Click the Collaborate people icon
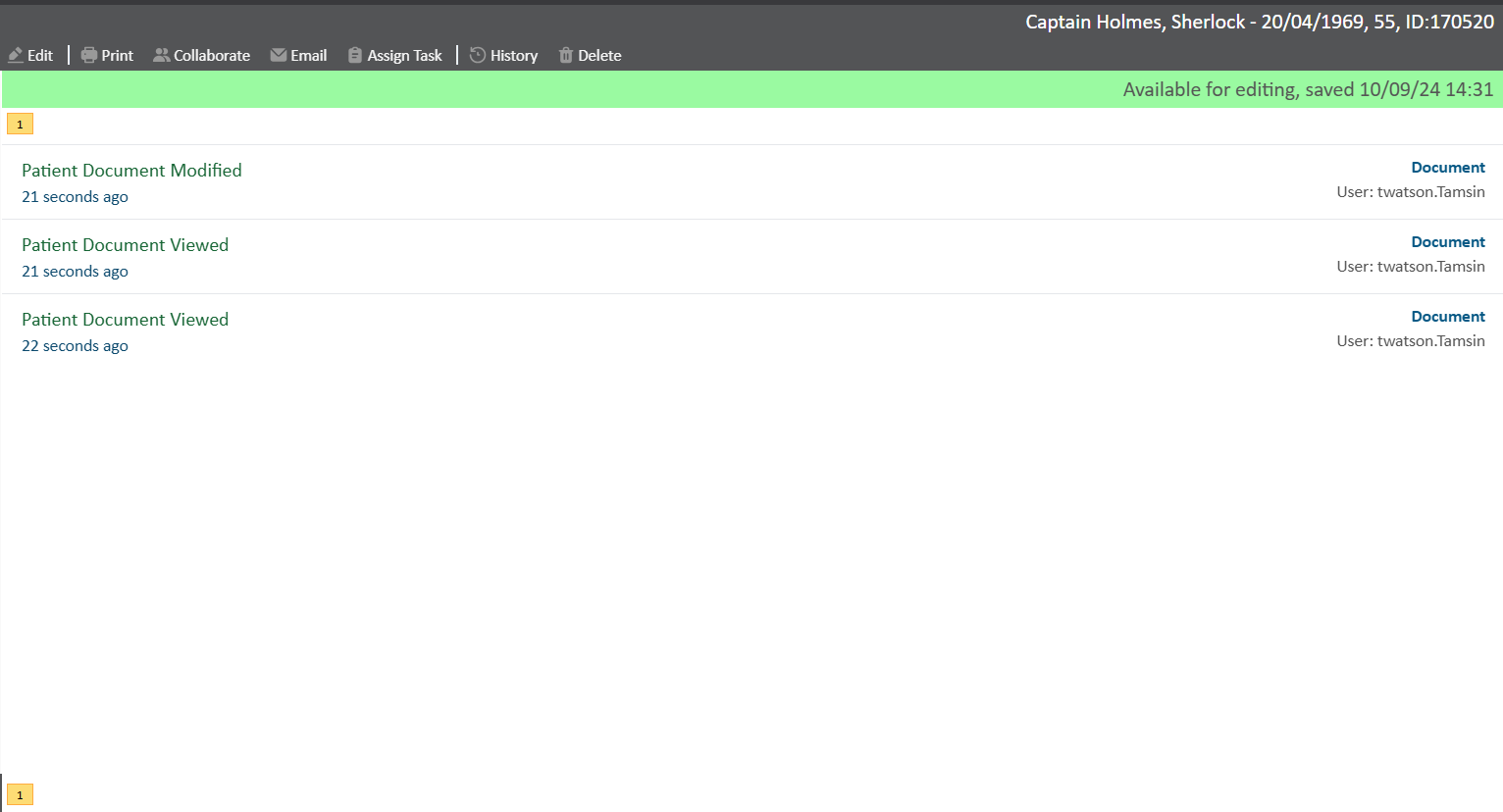The height and width of the screenshot is (812, 1503). (161, 56)
